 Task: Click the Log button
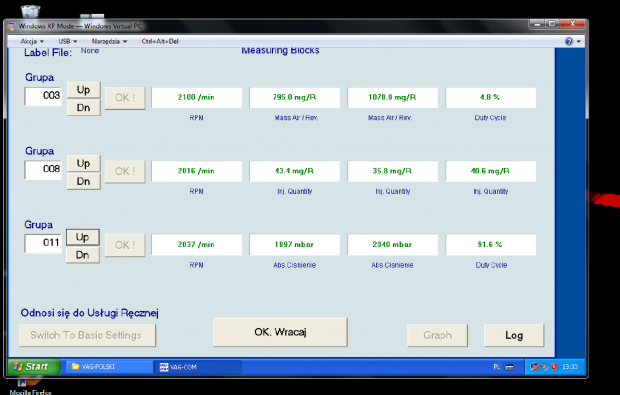[x=514, y=335]
